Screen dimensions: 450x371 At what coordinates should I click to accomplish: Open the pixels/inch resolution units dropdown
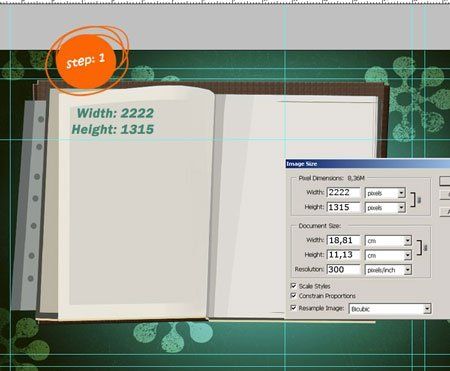(388, 270)
